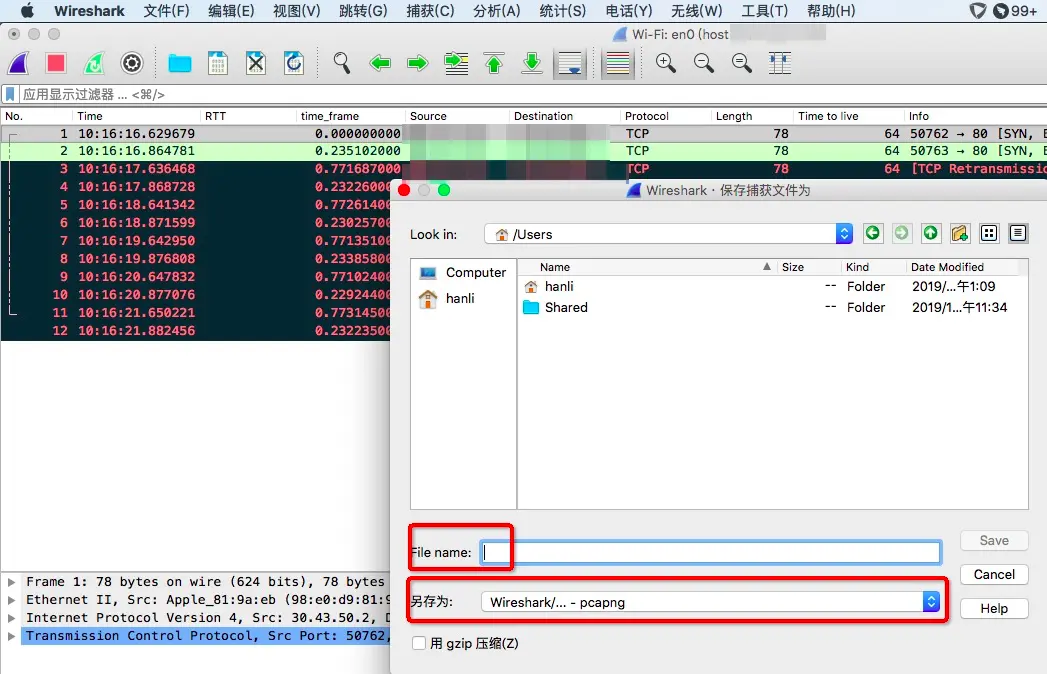Screen dimensions: 1047x674
Task: Open the 统计(S) menu
Action: coord(562,11)
